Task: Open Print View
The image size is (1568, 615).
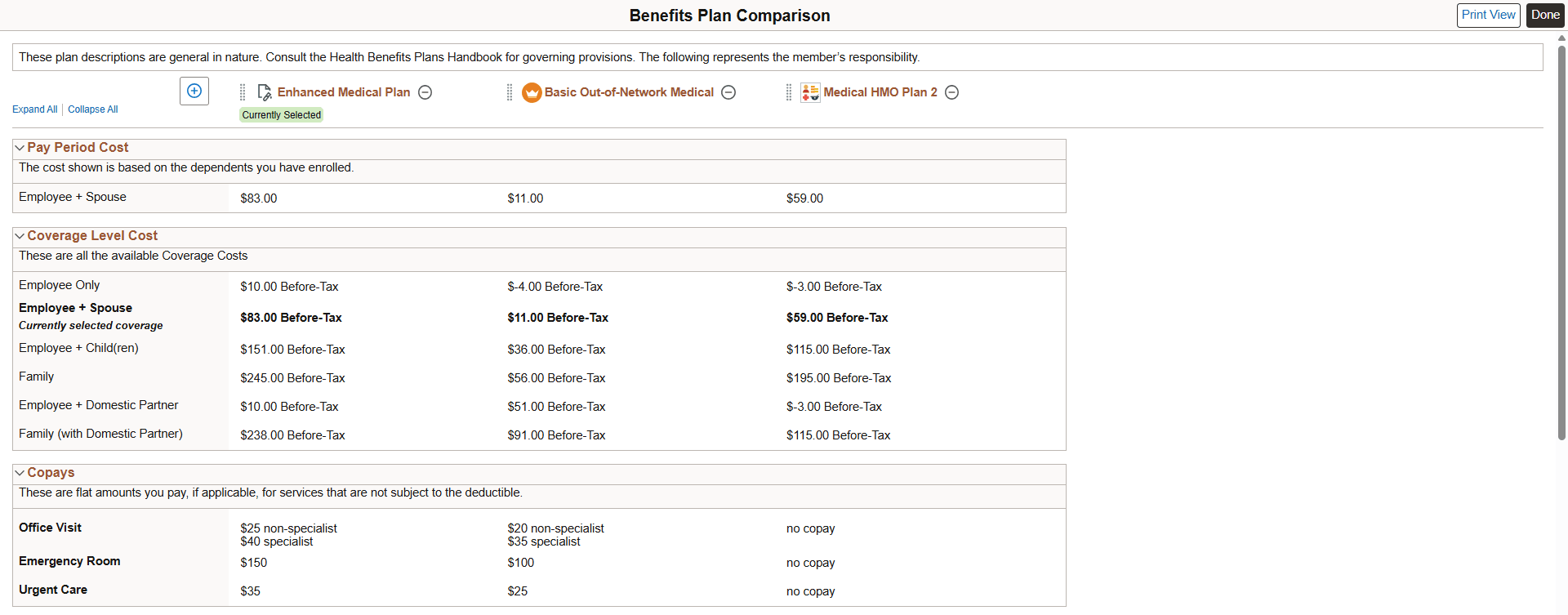Action: coord(1488,16)
